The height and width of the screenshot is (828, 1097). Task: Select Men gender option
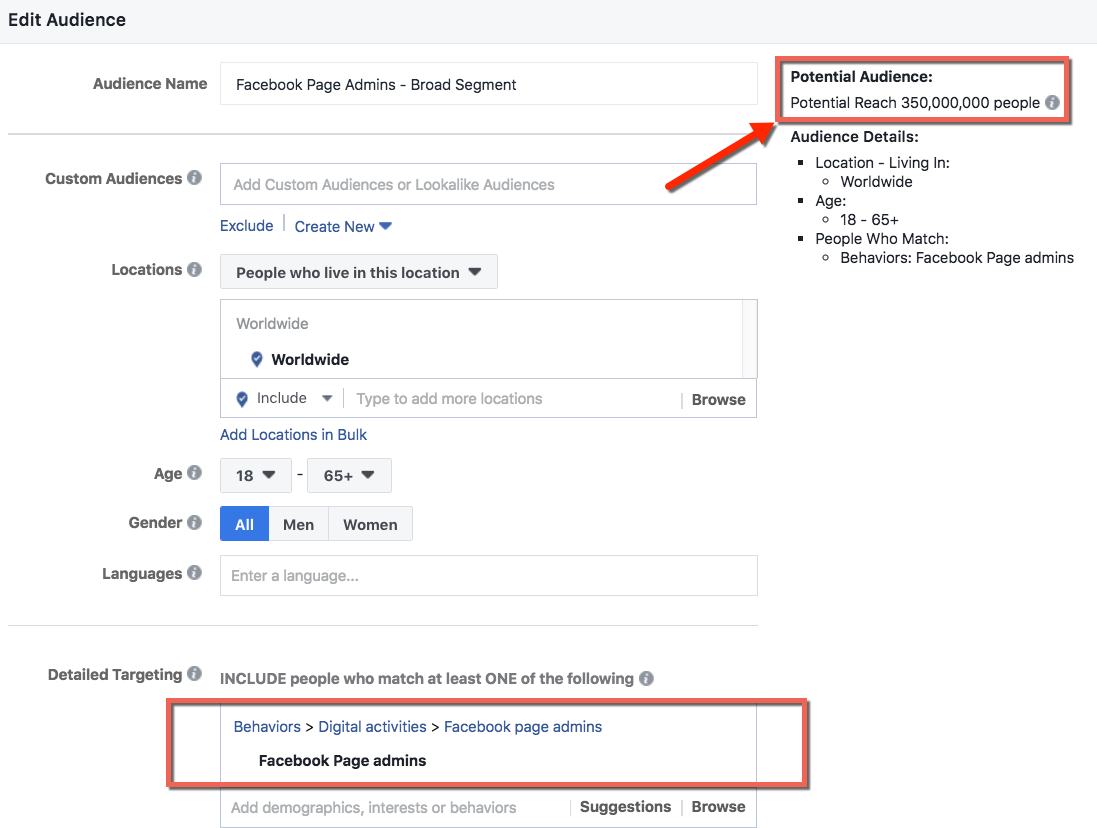[x=299, y=524]
